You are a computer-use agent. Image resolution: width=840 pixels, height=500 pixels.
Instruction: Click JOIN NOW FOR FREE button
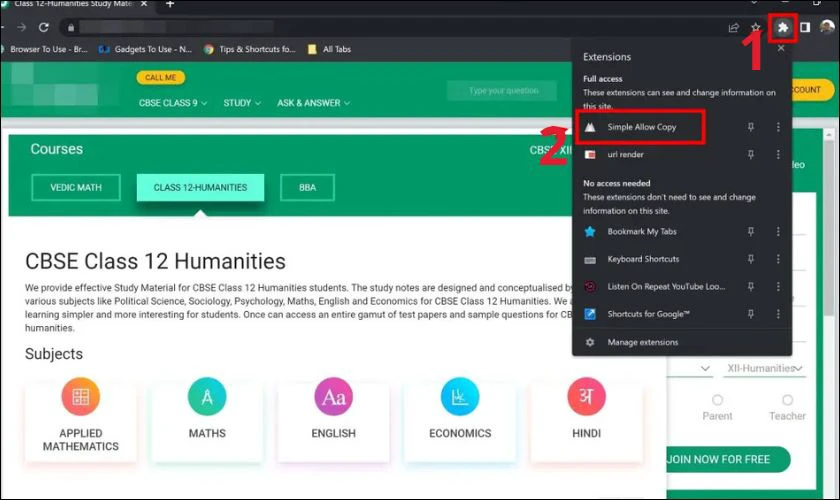(x=728, y=459)
